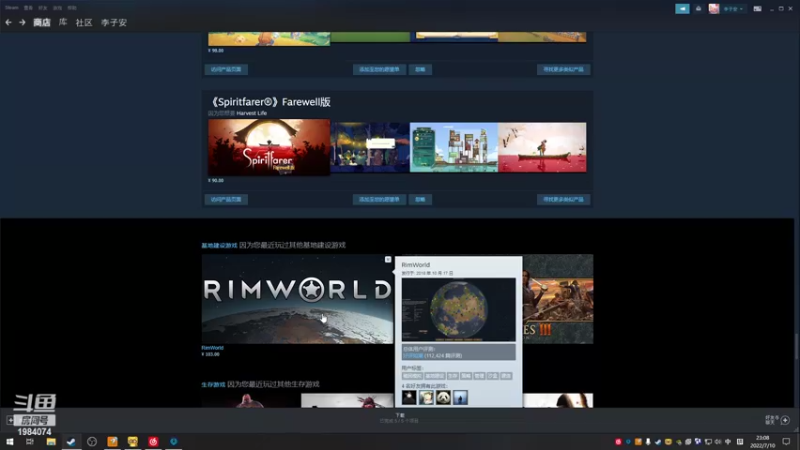Click the blue announcements megaphone button
This screenshot has height=450, width=800.
point(682,9)
